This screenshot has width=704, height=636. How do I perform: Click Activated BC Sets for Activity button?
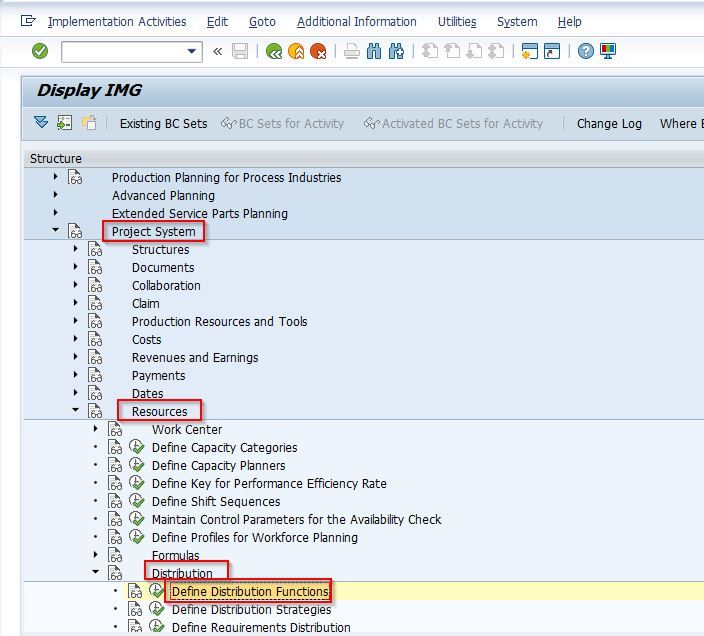(x=453, y=123)
